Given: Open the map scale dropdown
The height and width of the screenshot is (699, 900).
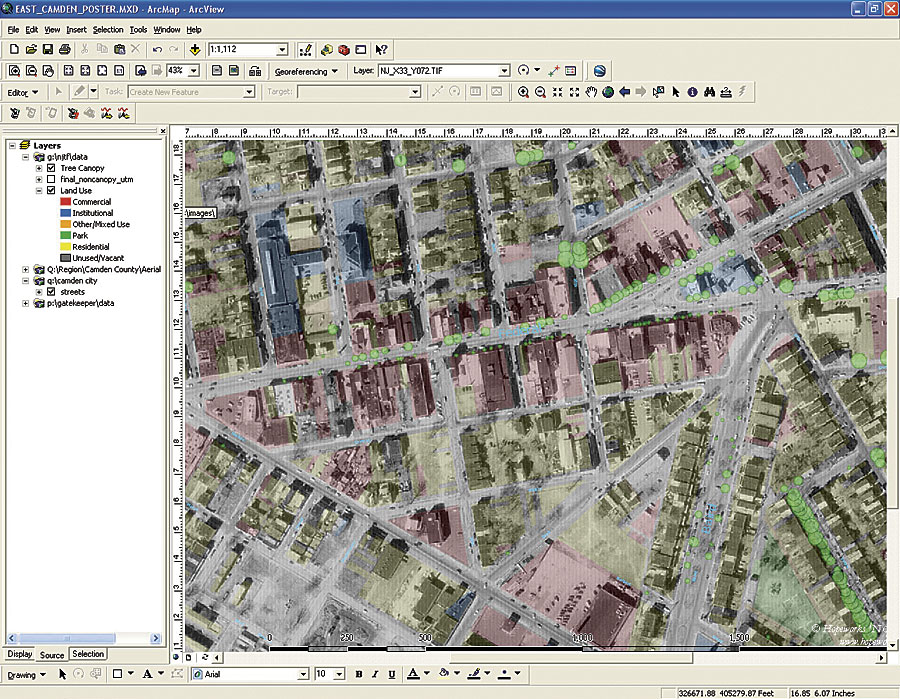Looking at the screenshot, I should pos(282,49).
